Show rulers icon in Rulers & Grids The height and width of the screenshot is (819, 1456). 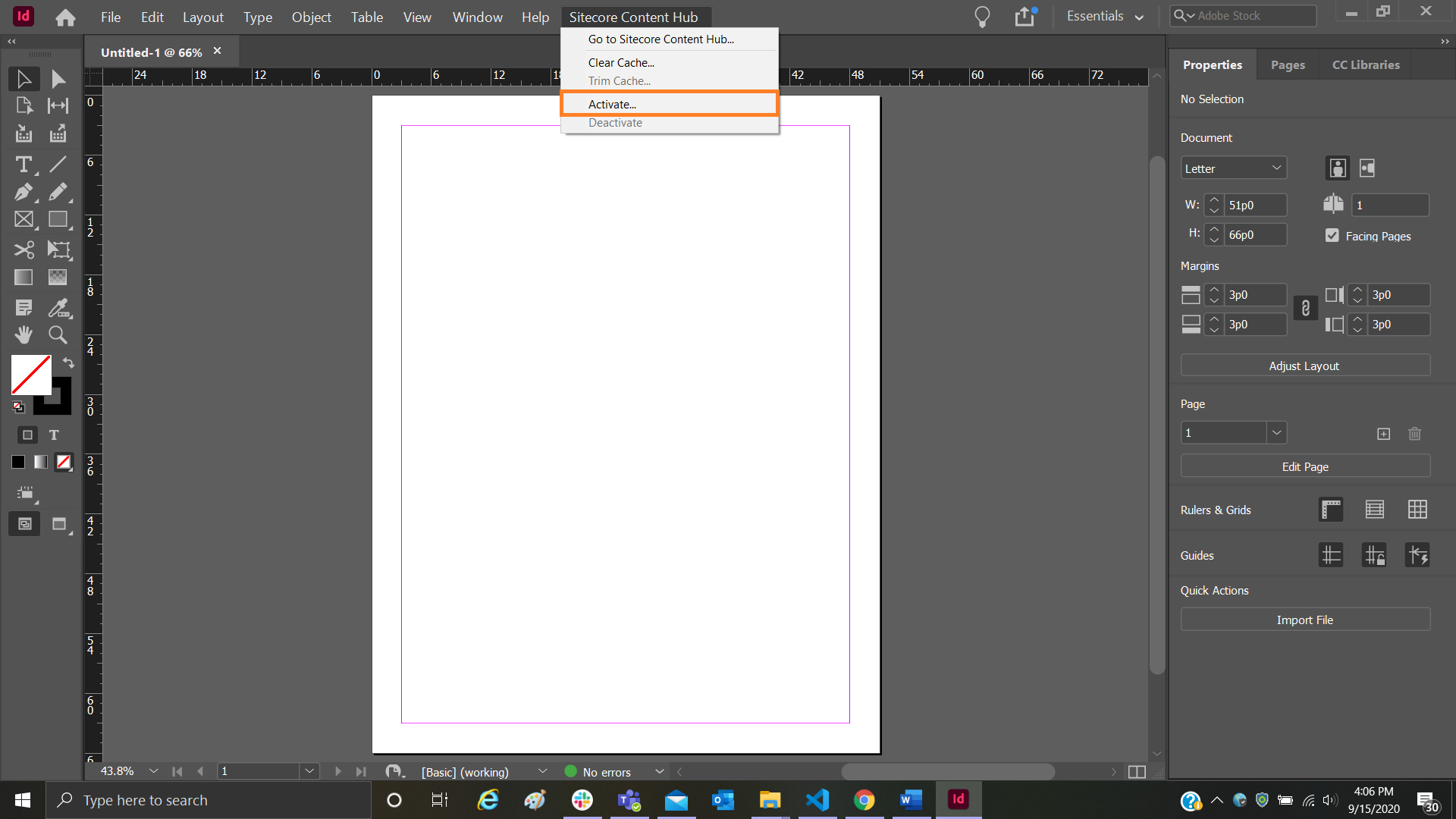(x=1331, y=510)
